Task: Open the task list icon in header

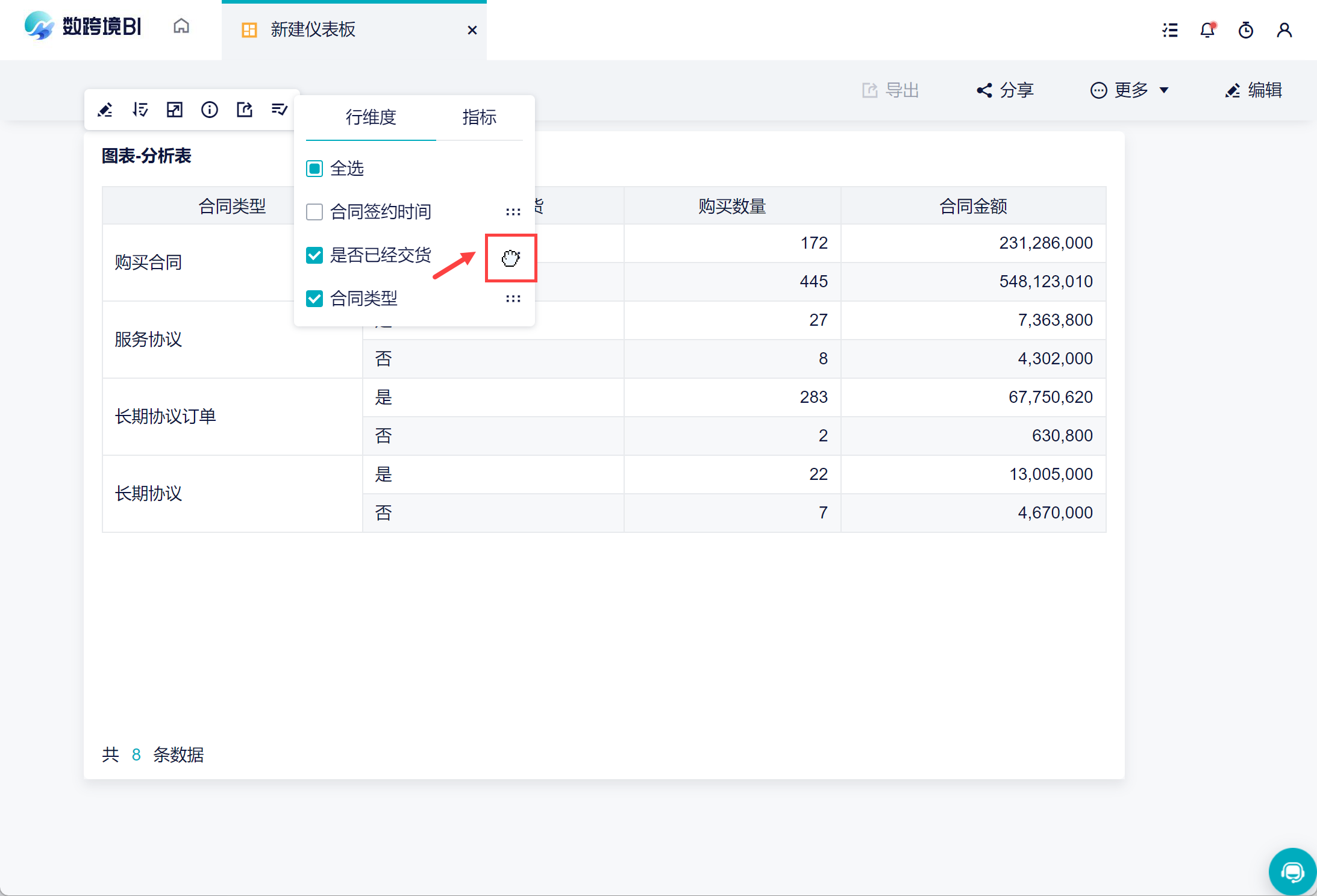Action: pos(1170,30)
